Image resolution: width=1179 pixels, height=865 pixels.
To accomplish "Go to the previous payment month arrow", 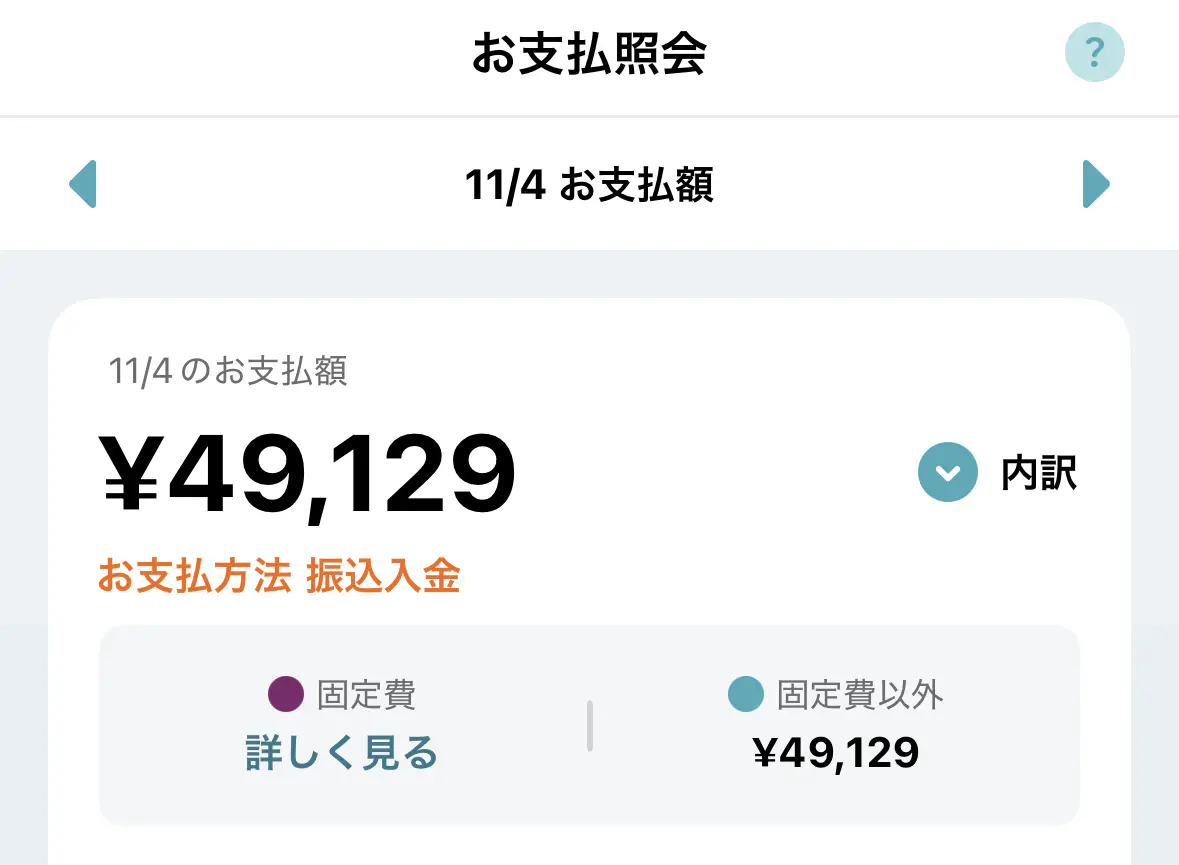I will [x=83, y=184].
